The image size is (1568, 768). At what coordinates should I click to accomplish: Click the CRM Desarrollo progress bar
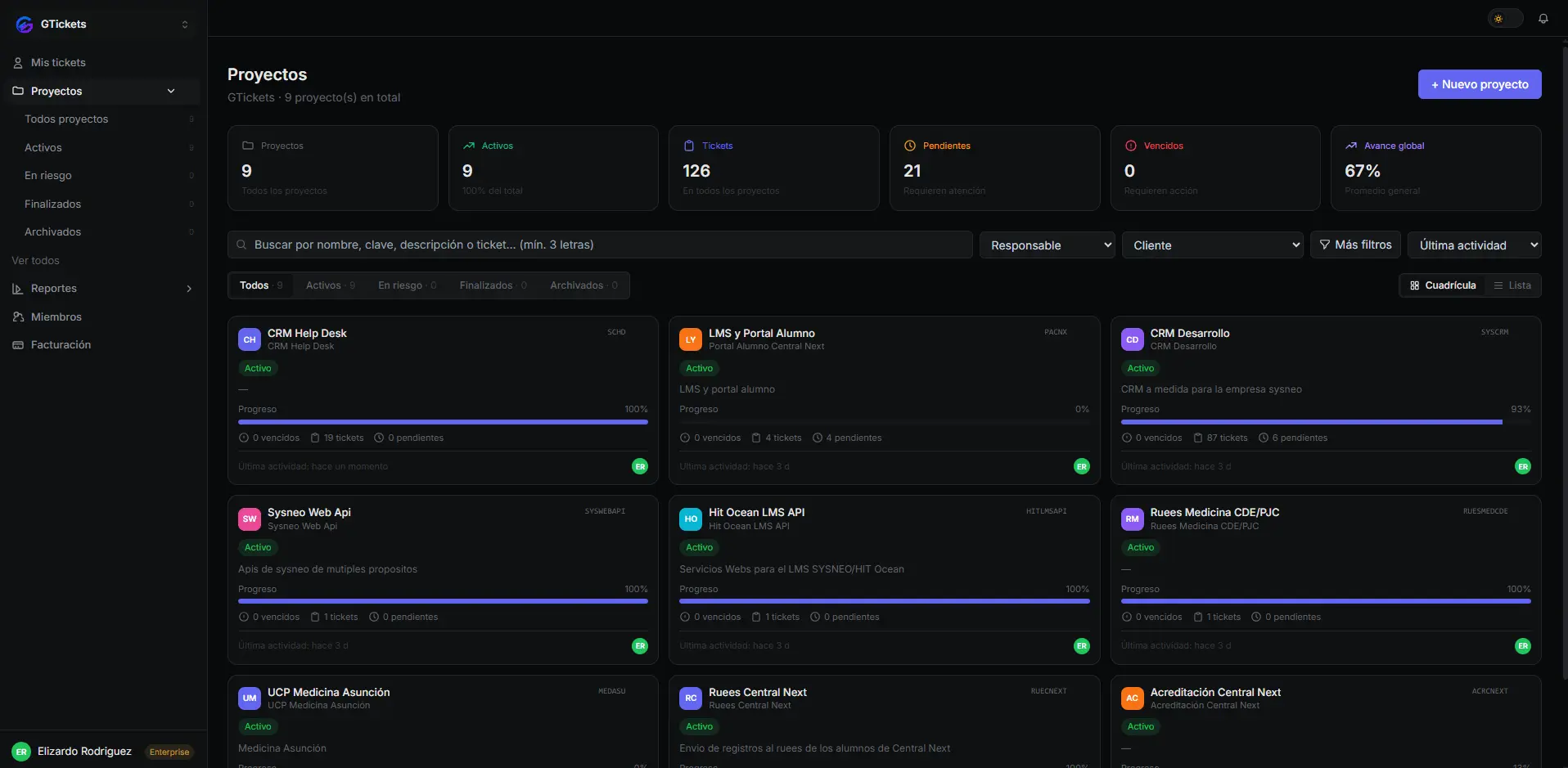[x=1326, y=422]
